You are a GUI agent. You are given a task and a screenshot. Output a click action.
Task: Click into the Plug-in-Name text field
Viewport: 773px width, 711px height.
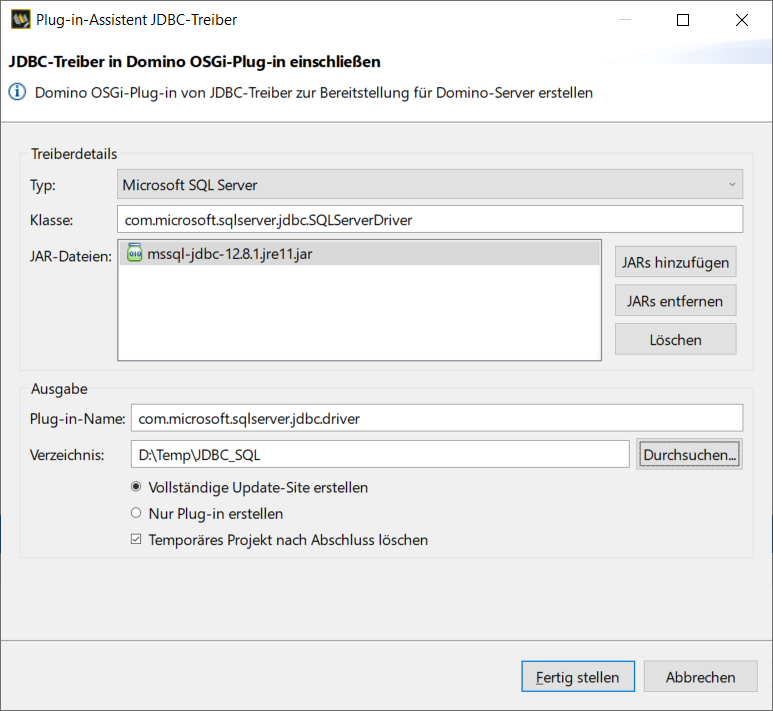[437, 418]
